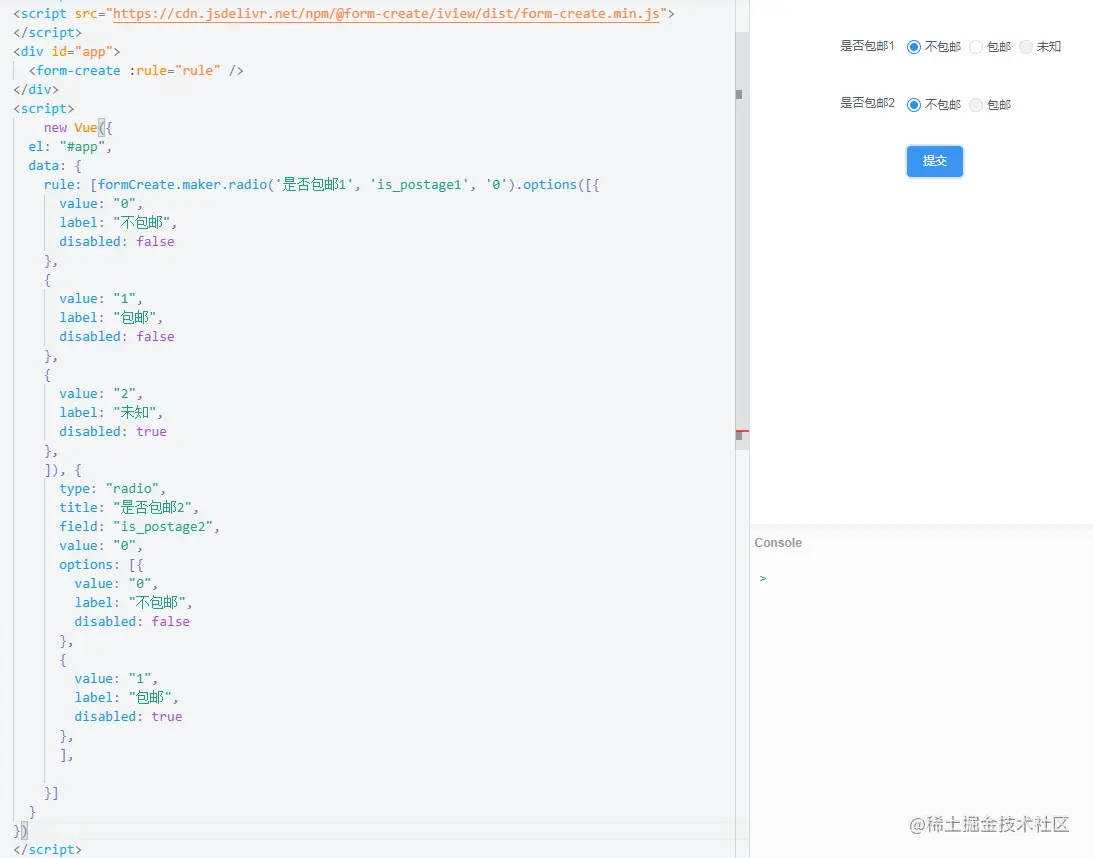Viewport: 1093px width, 858px height.
Task: Click the code line type: "radio"
Action: pos(112,489)
